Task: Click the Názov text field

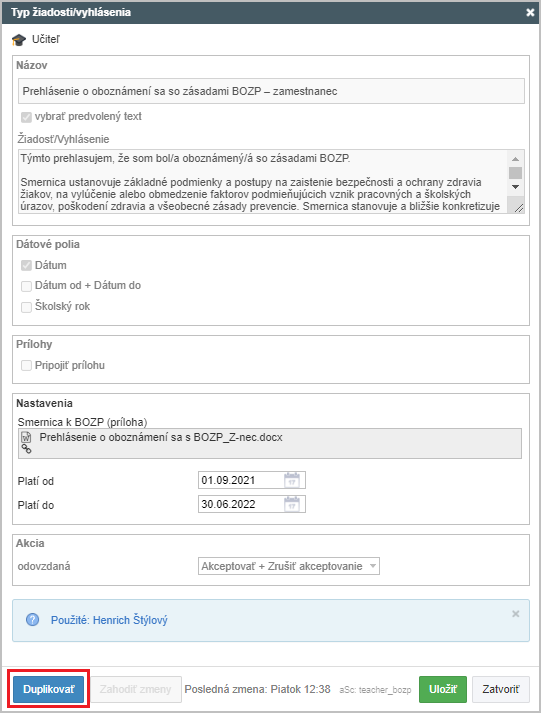Action: pyautogui.click(x=271, y=91)
